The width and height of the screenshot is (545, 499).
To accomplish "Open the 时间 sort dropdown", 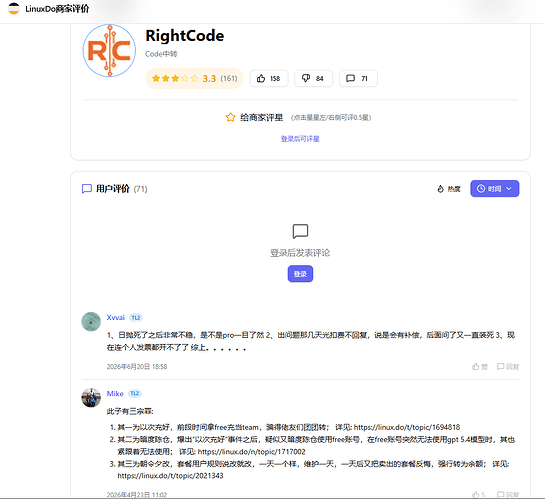I will pos(494,189).
